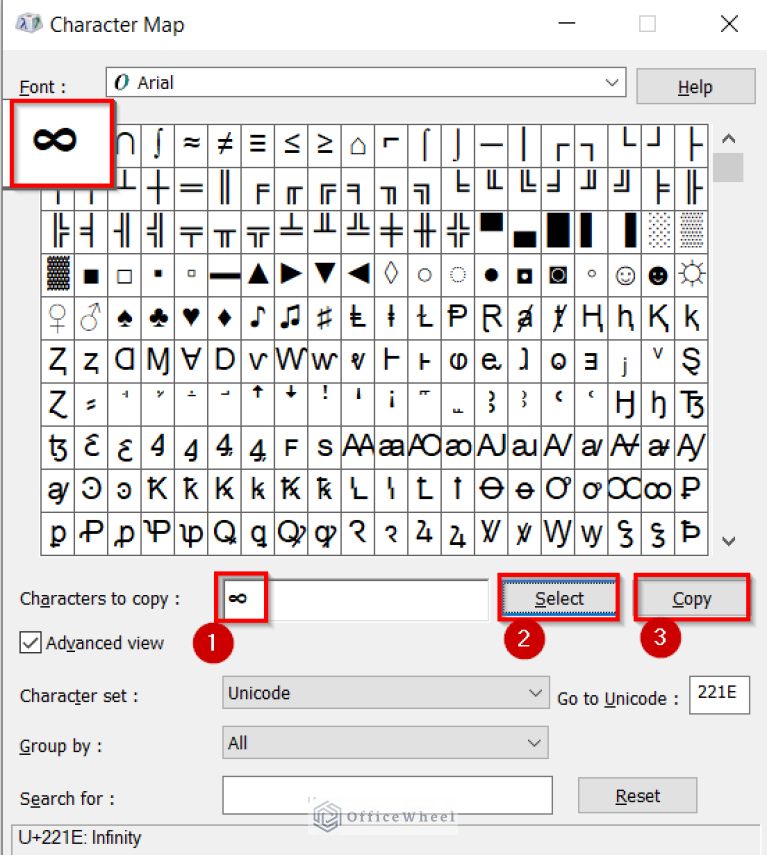Open the Font dropdown showing Arial
Screen dimensions: 767x855
click(366, 82)
